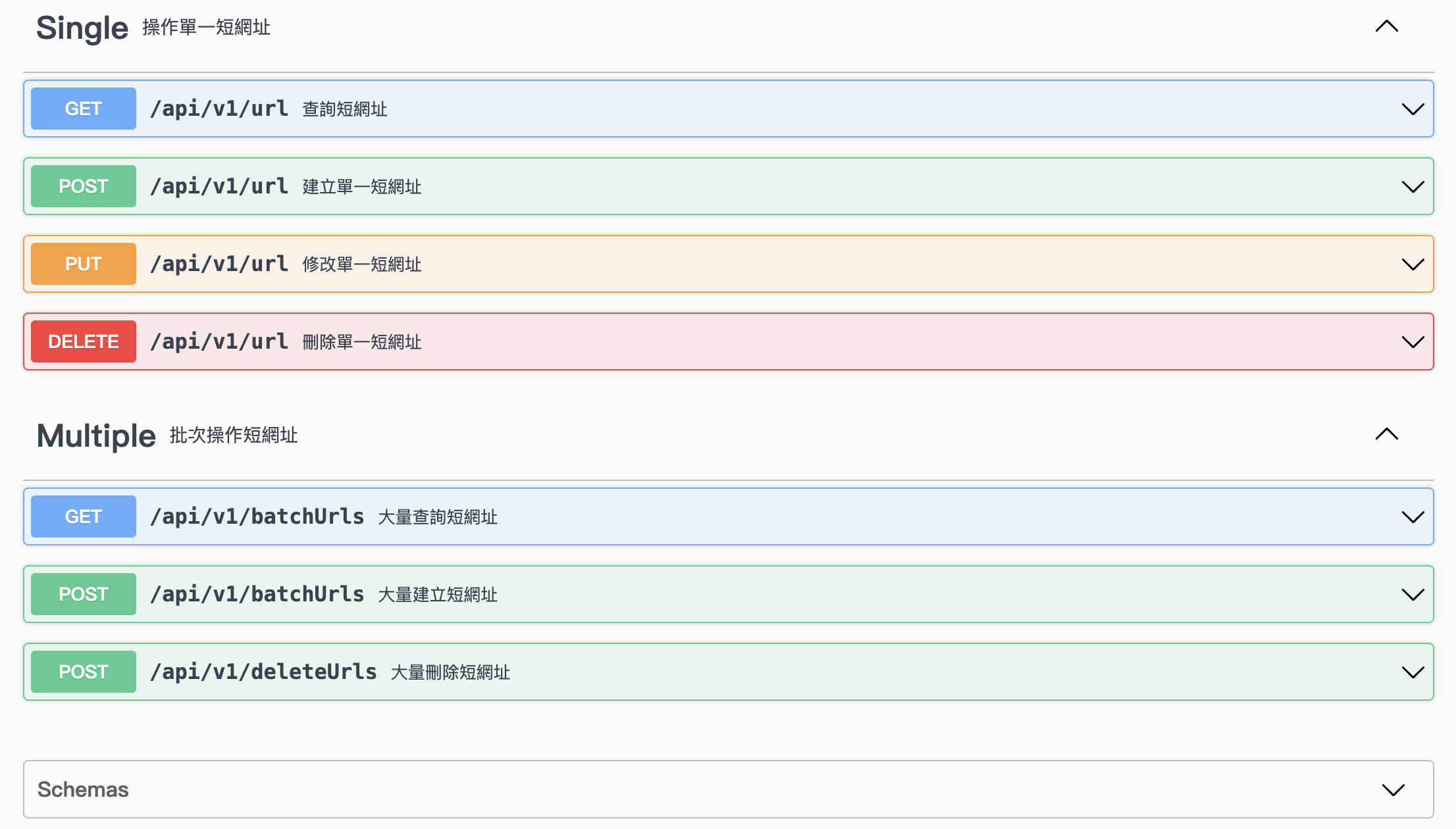
Task: Click the POST badge for deleteUrls
Action: click(x=84, y=672)
